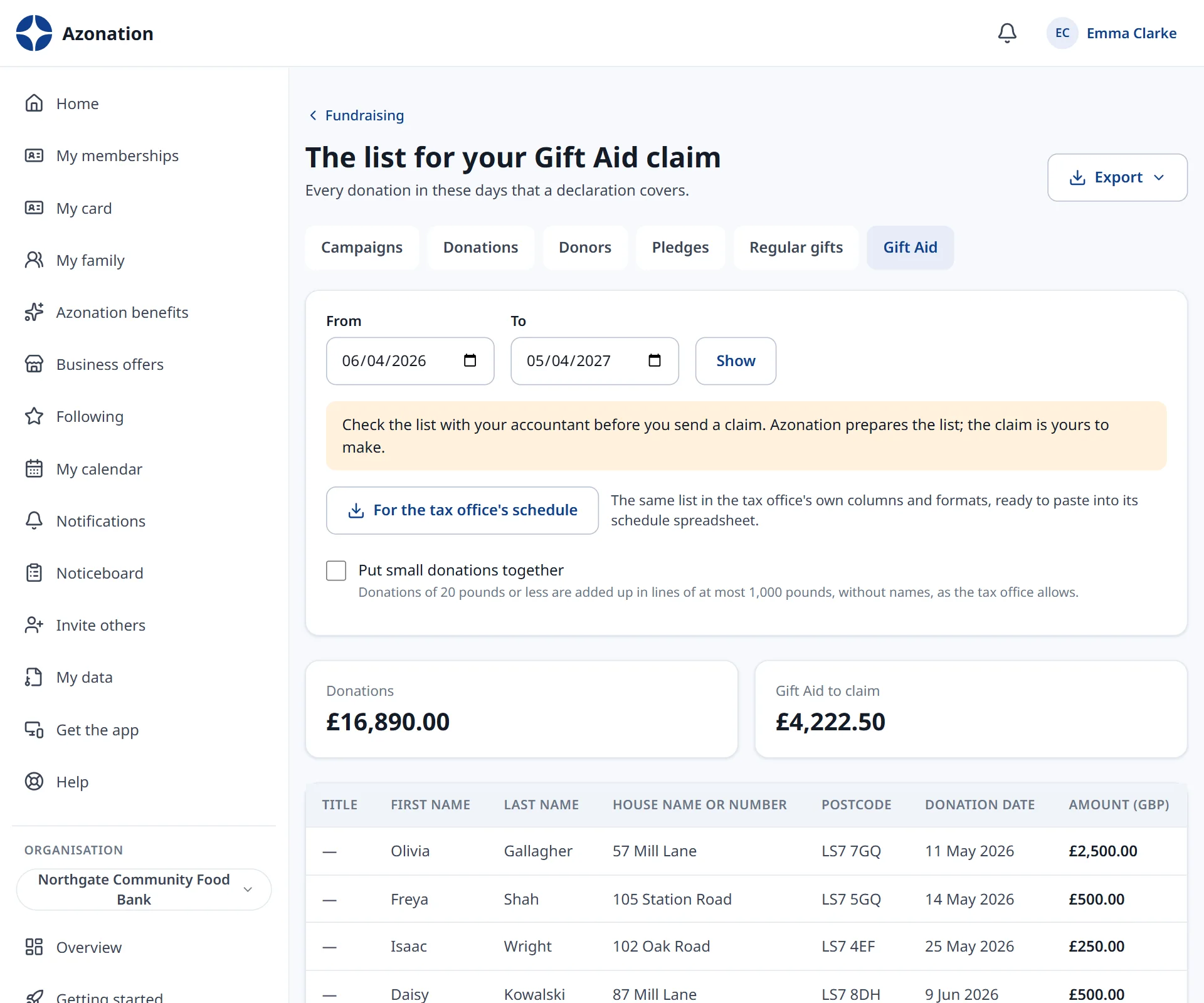Go back to Fundraising link
This screenshot has width=1204, height=1003.
click(x=357, y=115)
